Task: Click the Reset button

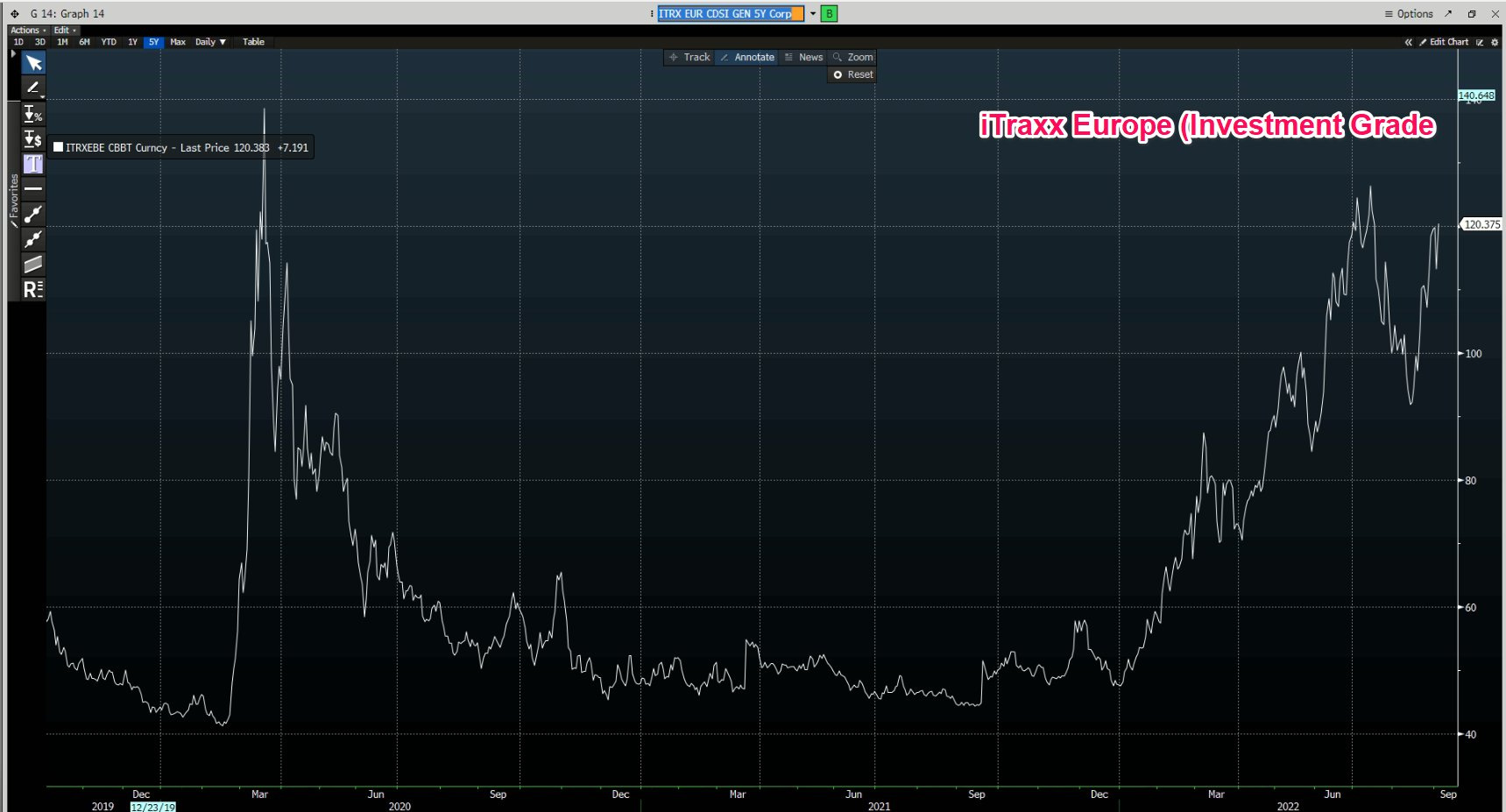Action: click(x=852, y=74)
